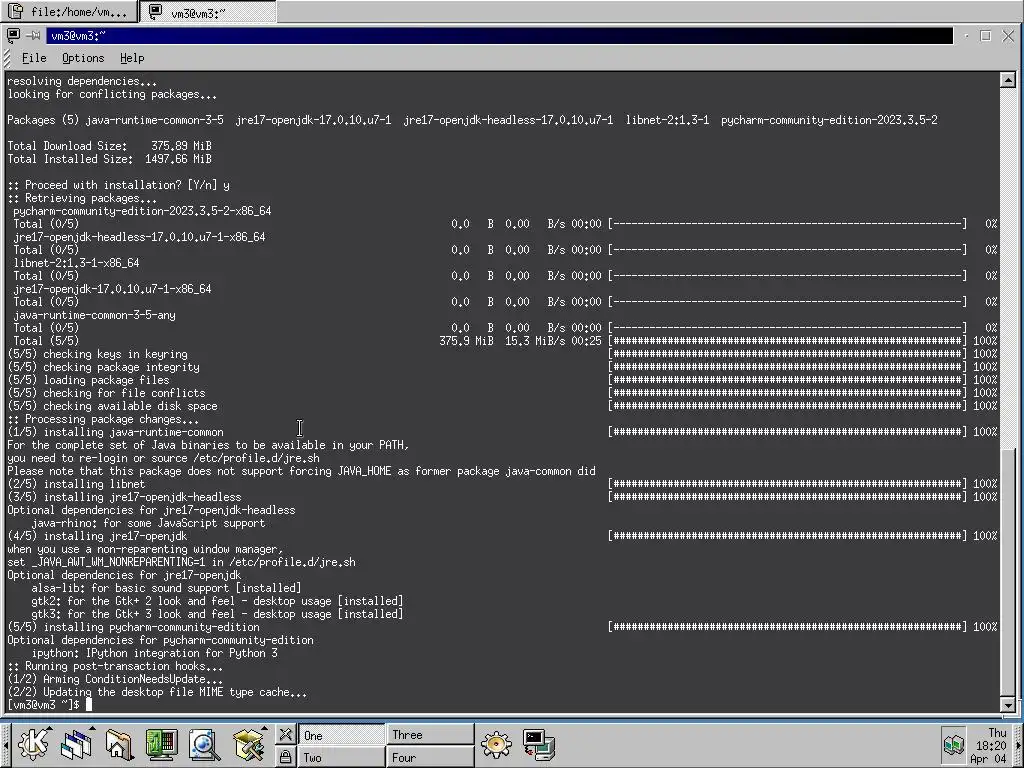1024x768 pixels.
Task: Click the scrollbar up arrow in terminal
Action: pos(1008,80)
